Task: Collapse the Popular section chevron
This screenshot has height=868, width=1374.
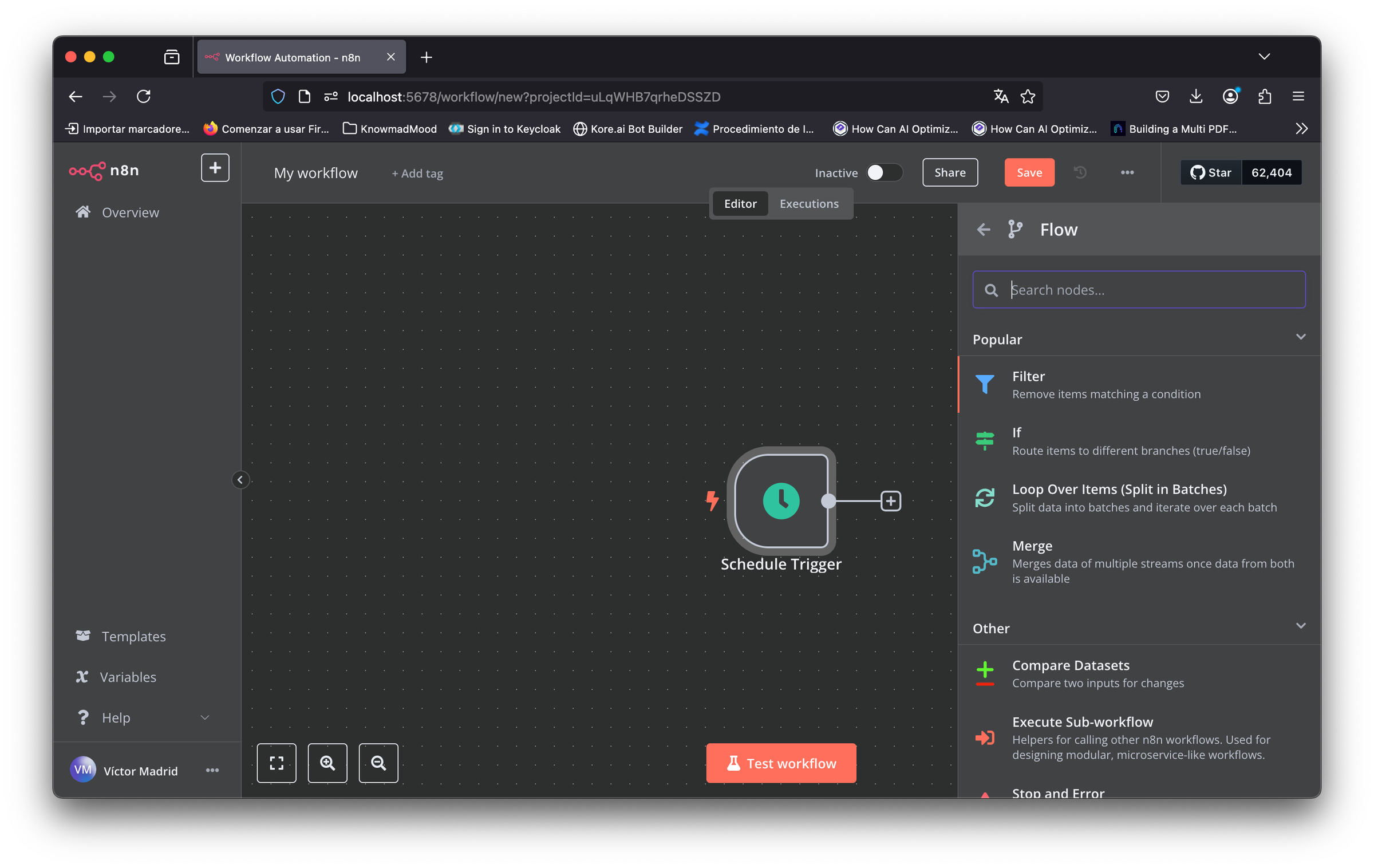Action: (1301, 337)
